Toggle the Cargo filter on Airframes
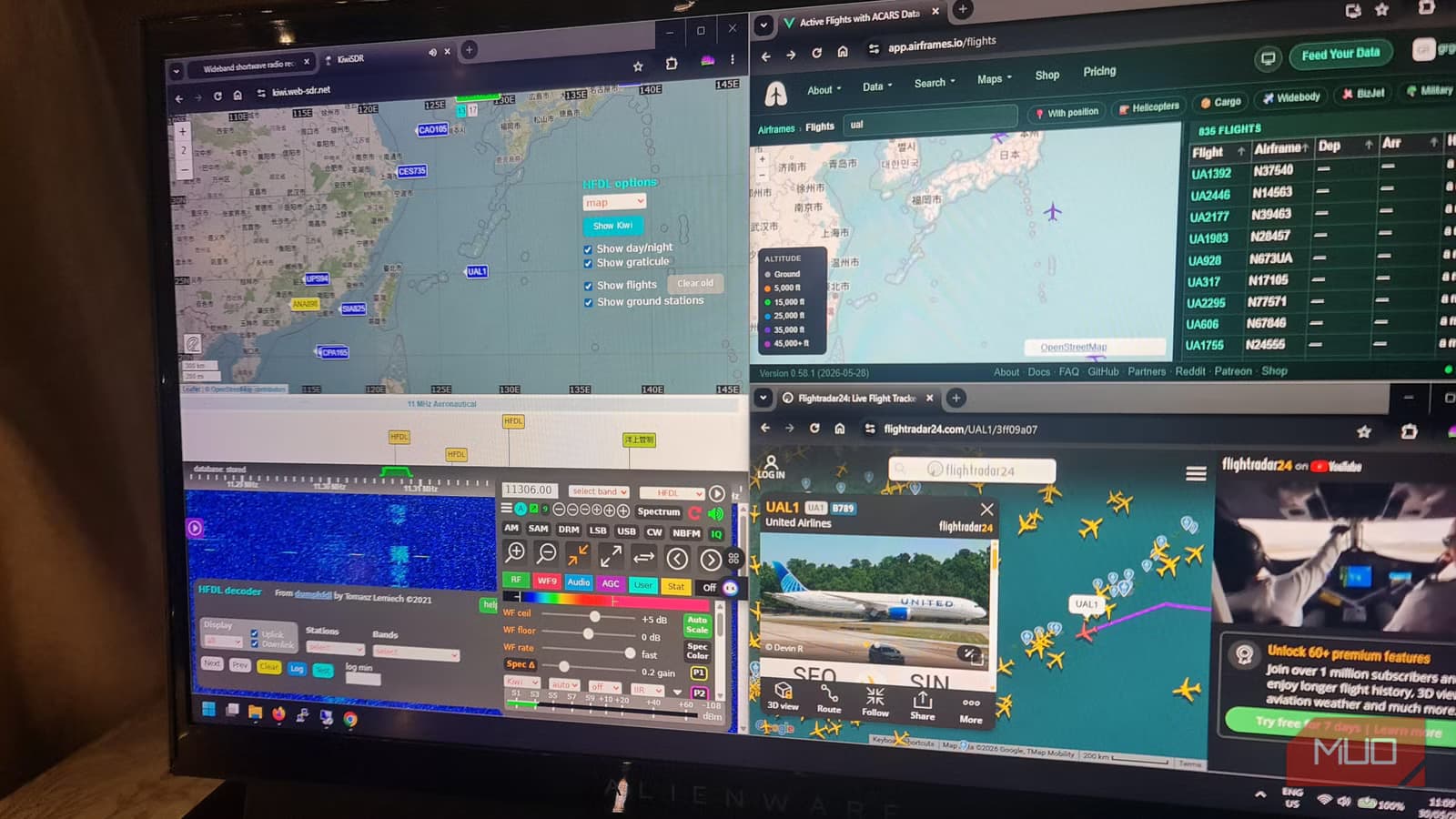This screenshot has width=1456, height=819. [x=1220, y=102]
